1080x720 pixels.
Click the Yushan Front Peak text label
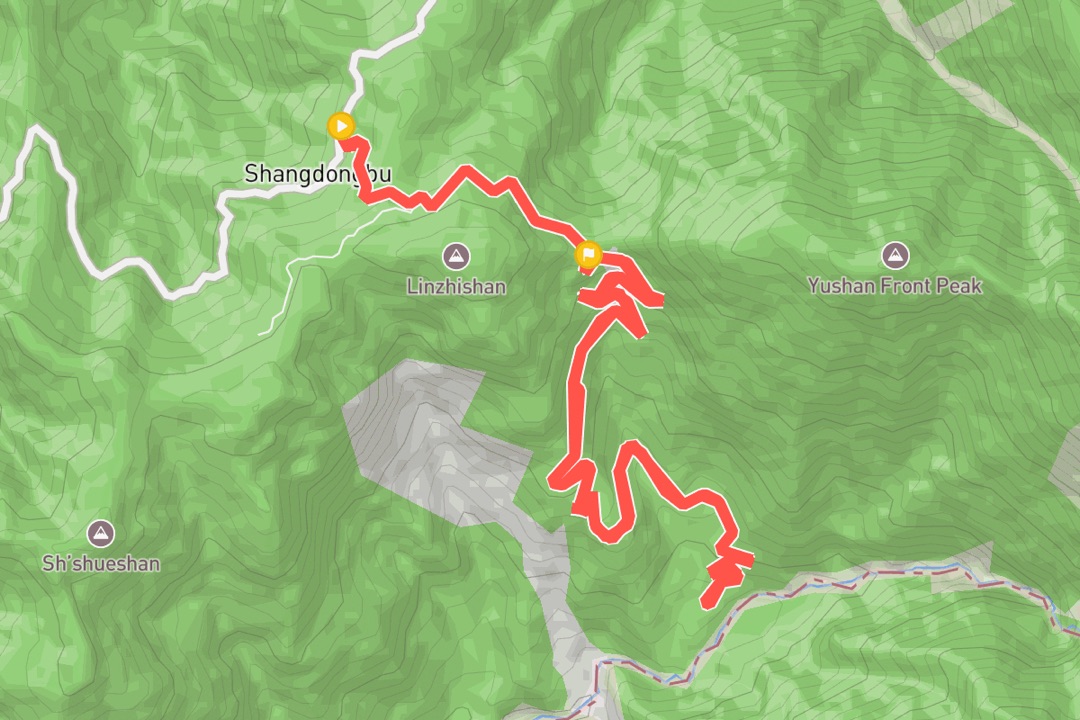pos(895,286)
